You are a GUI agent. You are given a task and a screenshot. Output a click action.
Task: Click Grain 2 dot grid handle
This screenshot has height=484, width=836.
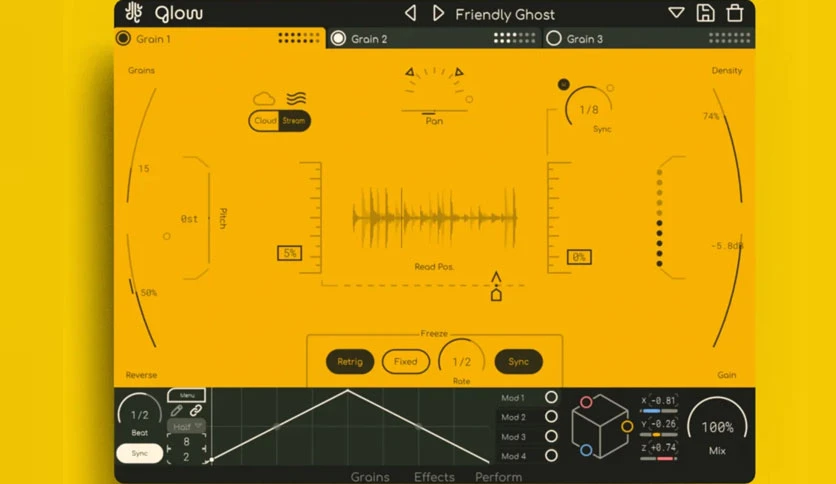tap(514, 38)
